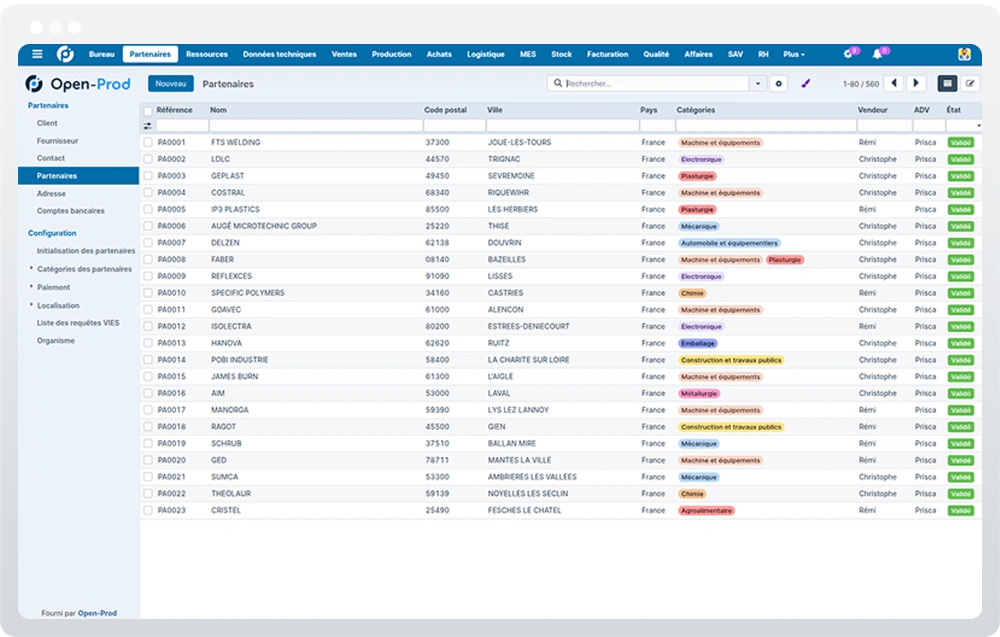
Task: Click the large Open-Prod brand logo
Action: 78,84
